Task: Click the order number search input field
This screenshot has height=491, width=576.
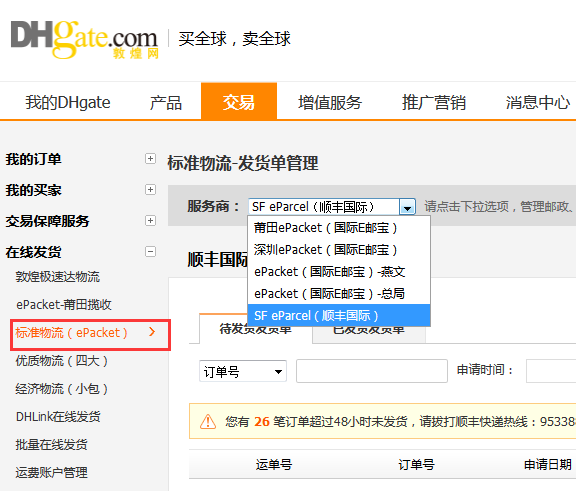Action: click(372, 371)
